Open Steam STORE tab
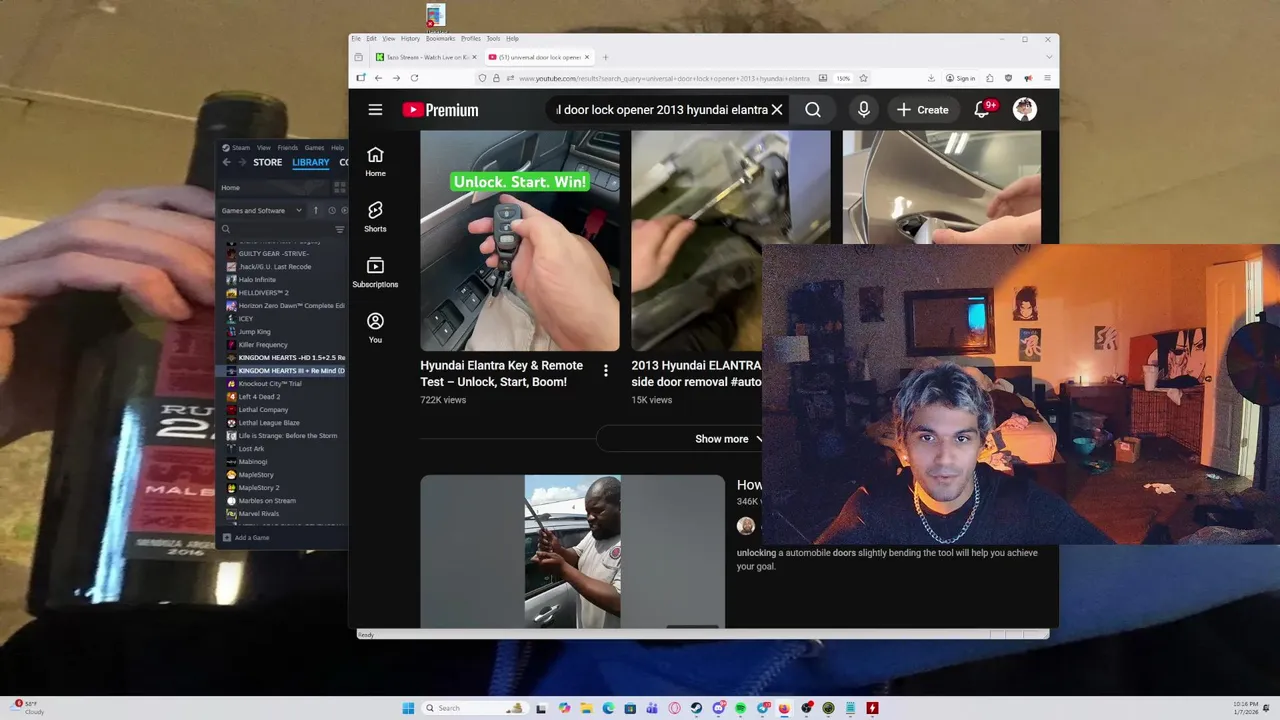Viewport: 1280px width, 720px height. 267,162
